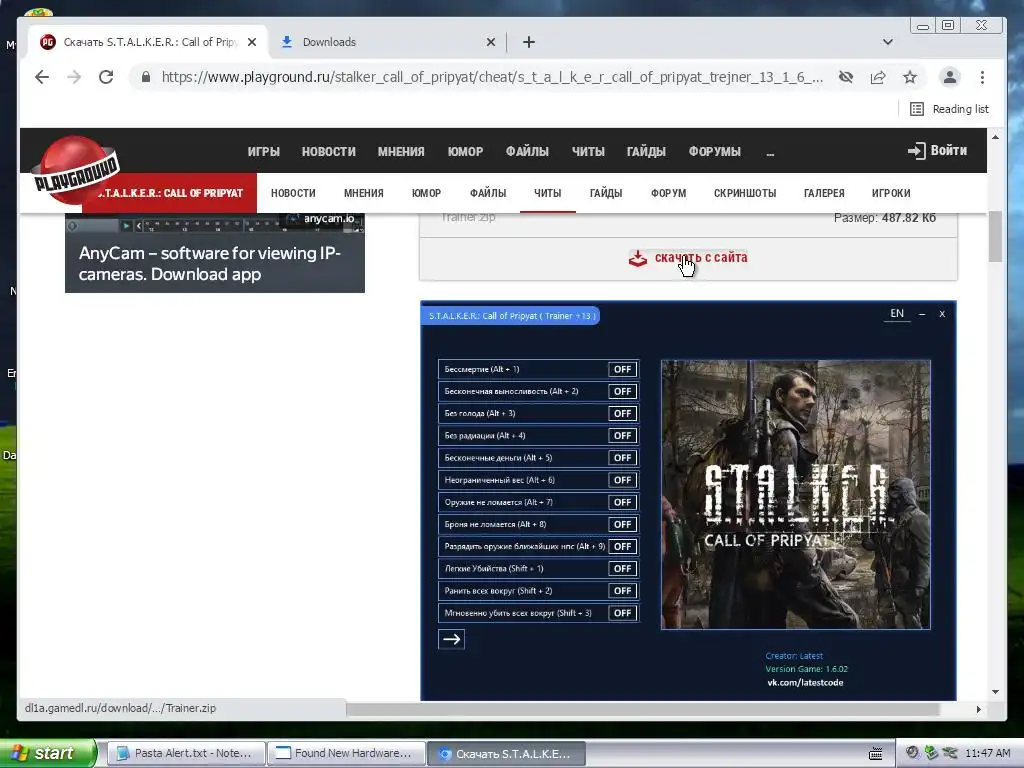Go back with the browser back arrow
1024x768 pixels.
click(42, 77)
